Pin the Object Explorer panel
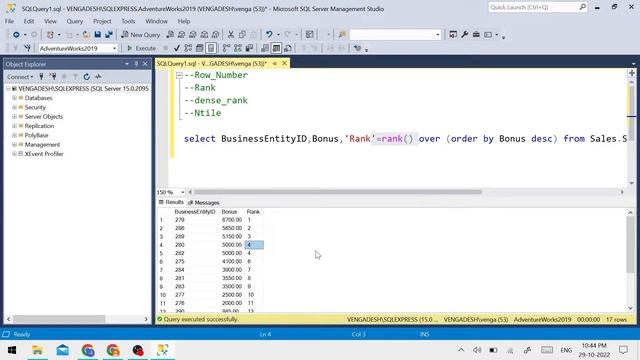This screenshot has width=640, height=360. 136,64
